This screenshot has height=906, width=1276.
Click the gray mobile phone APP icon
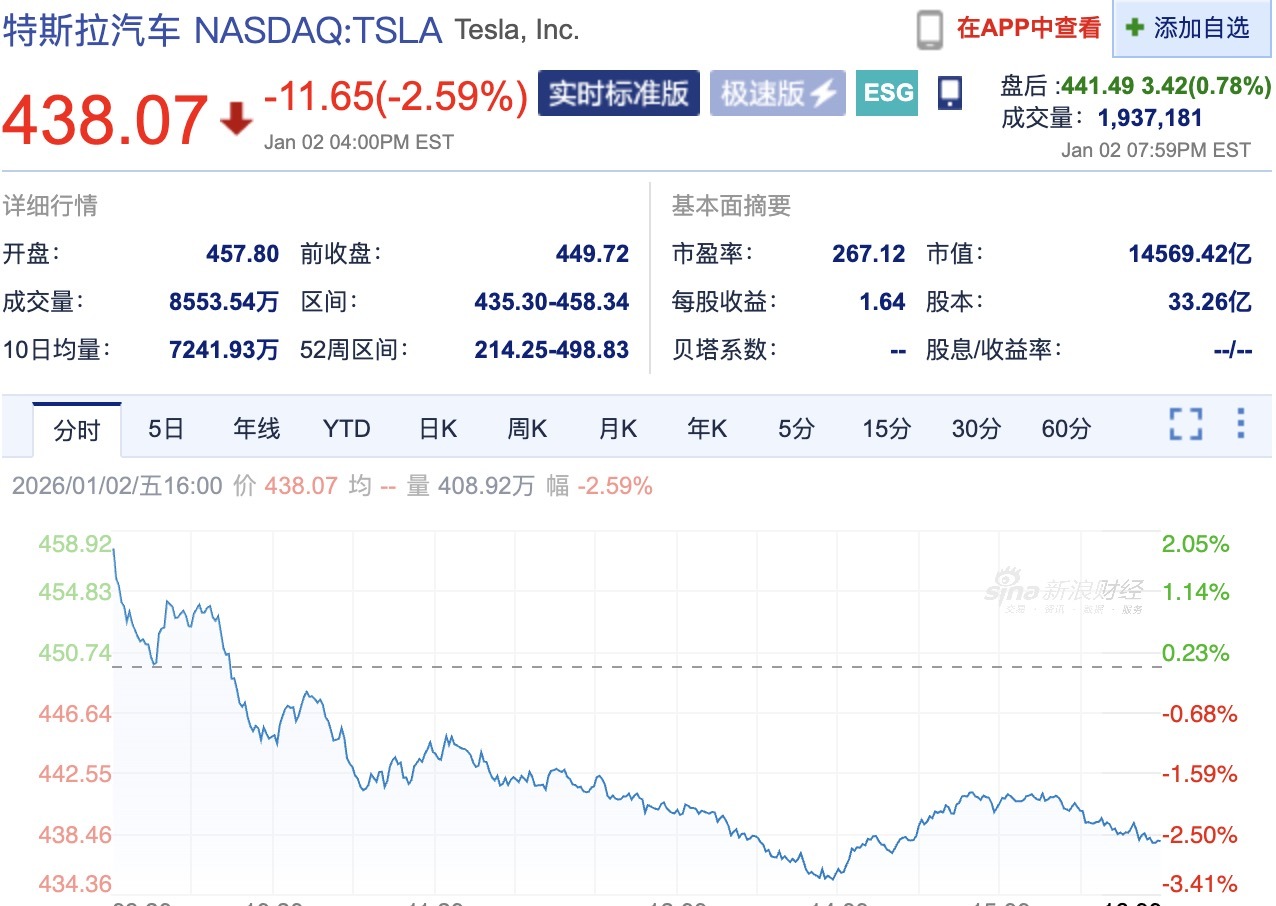[929, 29]
